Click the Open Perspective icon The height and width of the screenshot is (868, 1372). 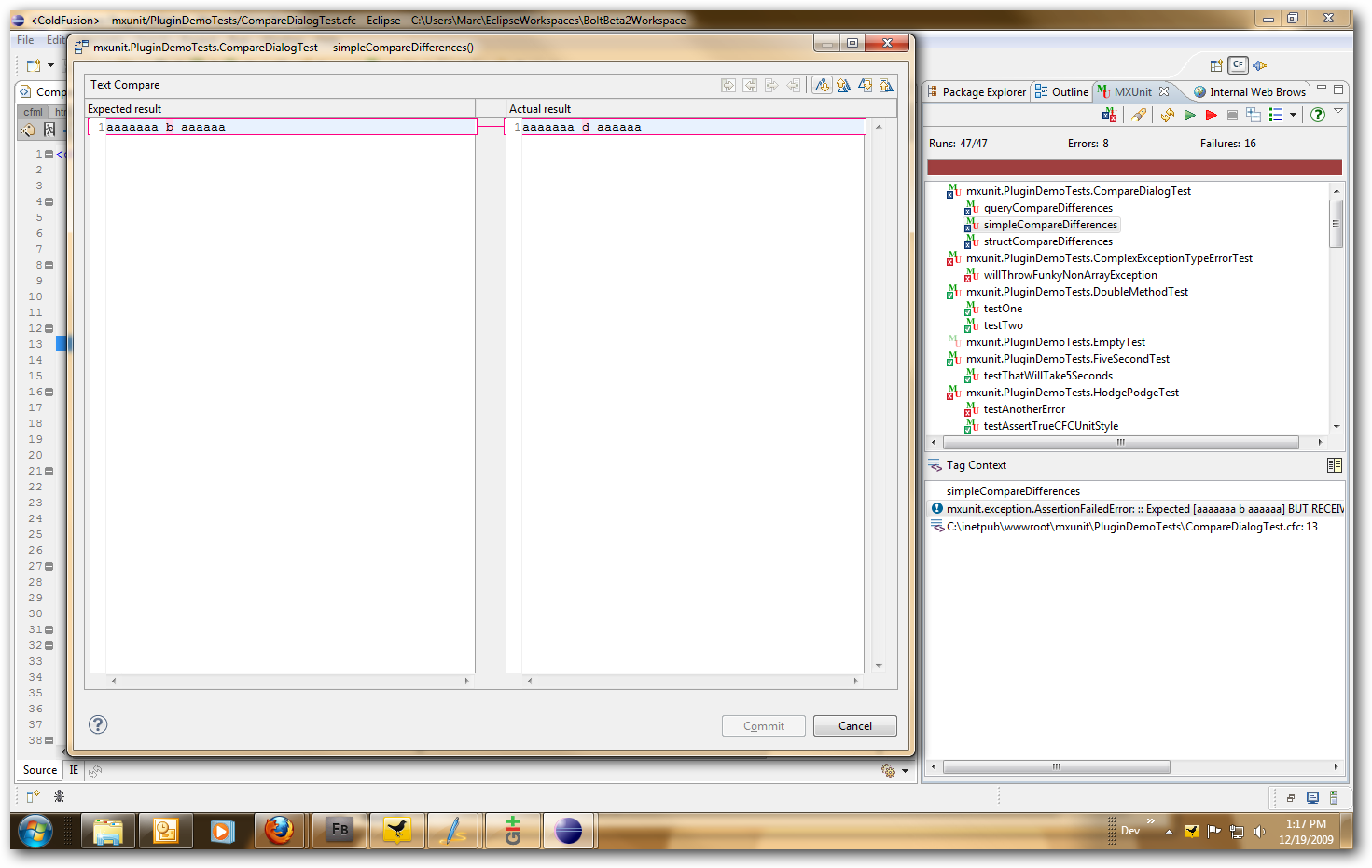[1216, 65]
